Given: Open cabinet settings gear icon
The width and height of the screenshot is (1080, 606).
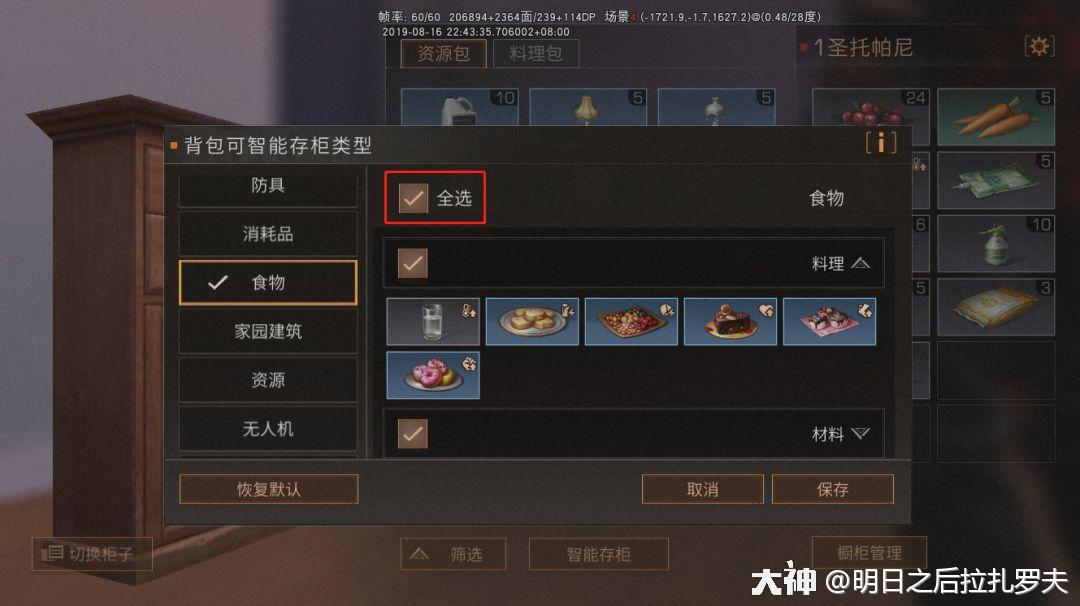Looking at the screenshot, I should click(1039, 47).
